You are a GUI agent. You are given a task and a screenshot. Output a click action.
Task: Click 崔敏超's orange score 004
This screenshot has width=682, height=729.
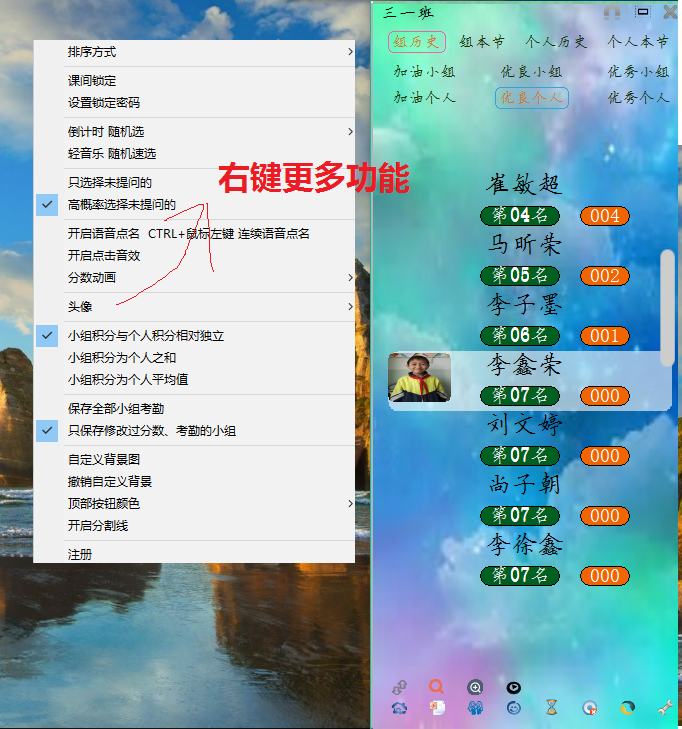[x=605, y=216]
